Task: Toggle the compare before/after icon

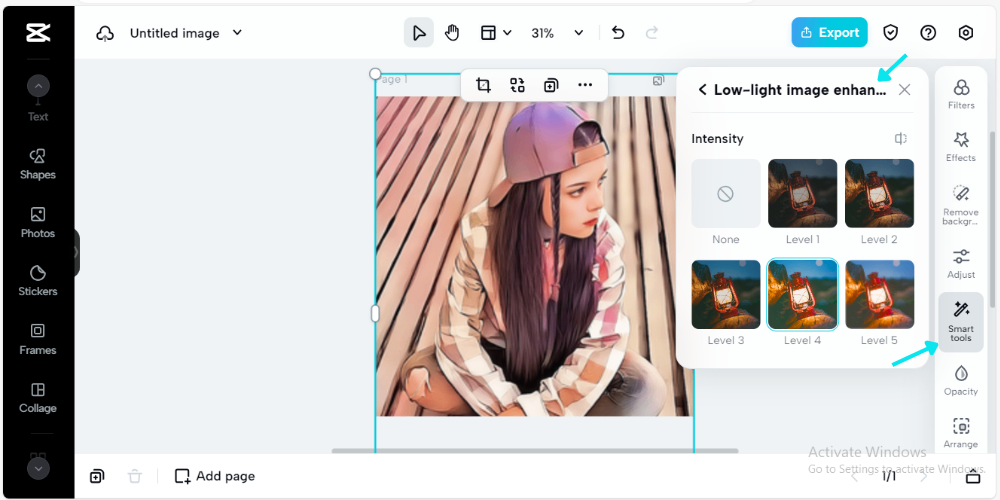Action: 901,138
